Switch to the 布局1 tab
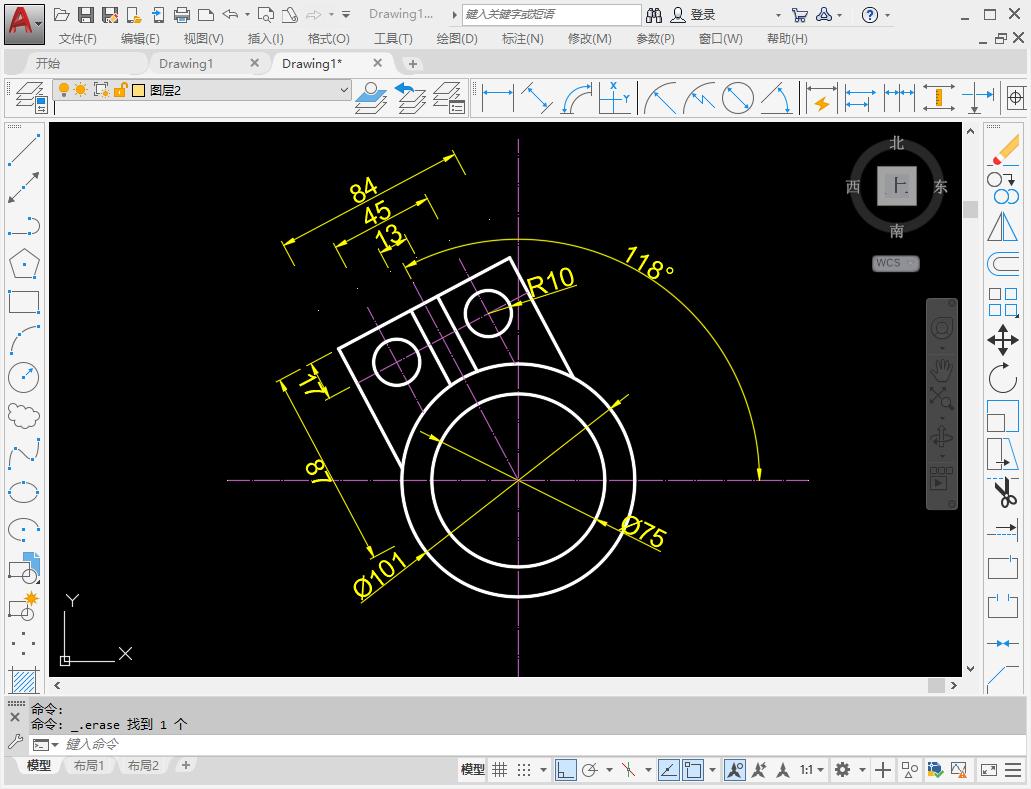This screenshot has width=1031, height=789. pyautogui.click(x=89, y=765)
